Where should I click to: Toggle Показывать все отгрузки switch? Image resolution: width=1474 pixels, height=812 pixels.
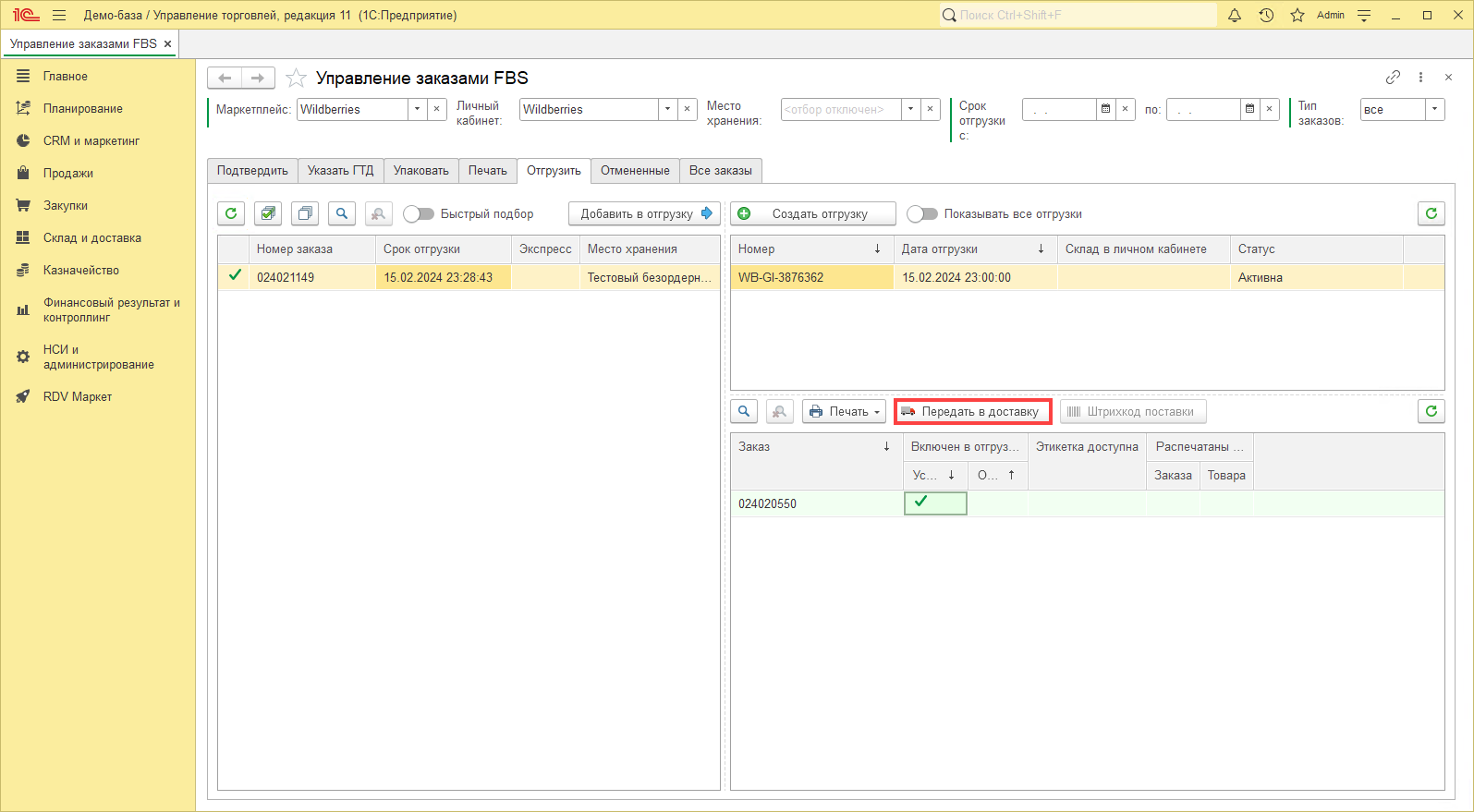click(921, 213)
